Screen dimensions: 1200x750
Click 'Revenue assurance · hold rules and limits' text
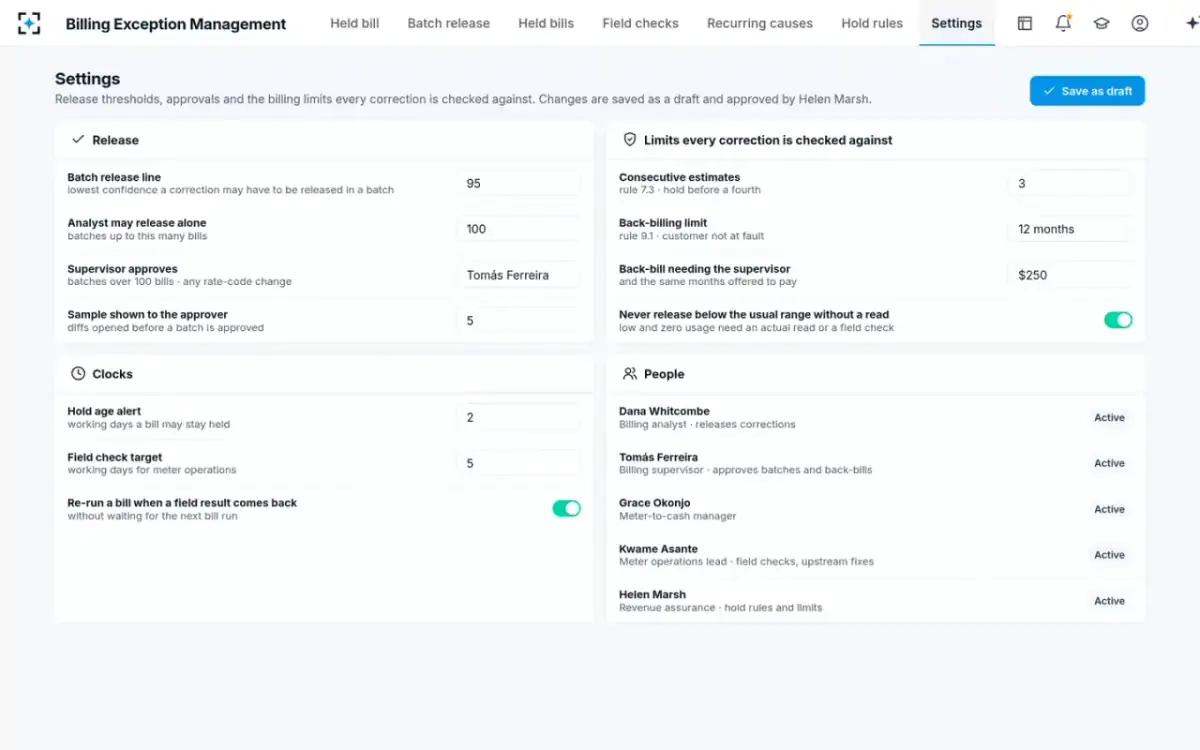(720, 608)
